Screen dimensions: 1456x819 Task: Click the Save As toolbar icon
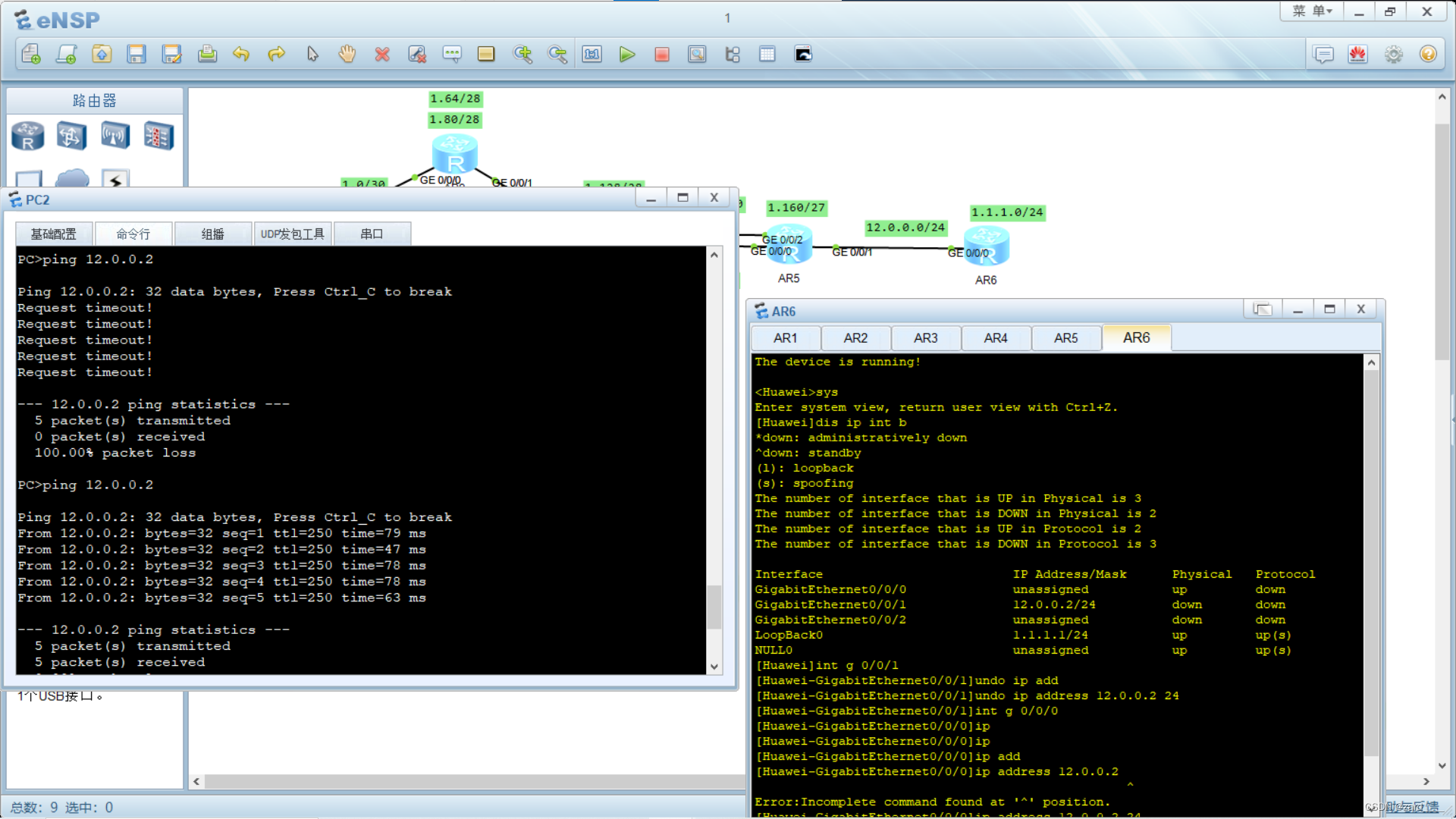click(x=171, y=54)
